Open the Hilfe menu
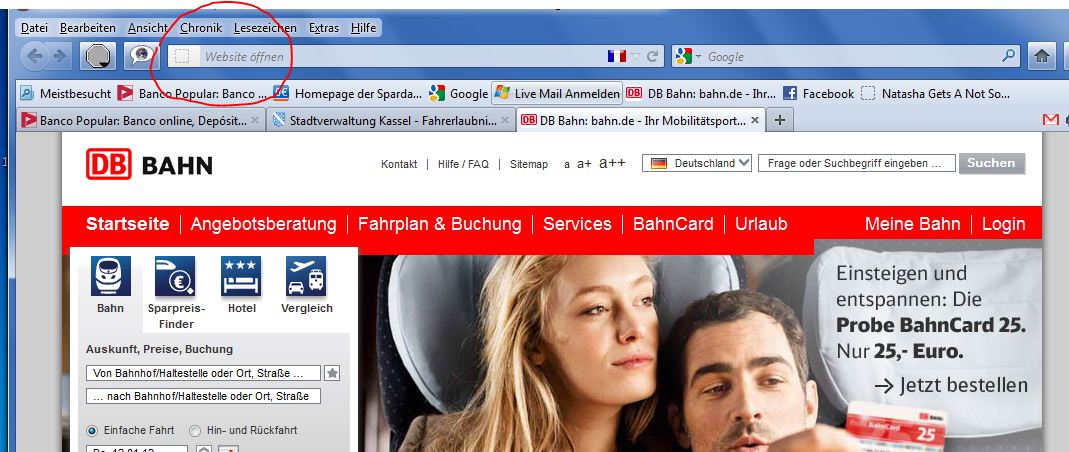The image size is (1069, 452). point(363,28)
